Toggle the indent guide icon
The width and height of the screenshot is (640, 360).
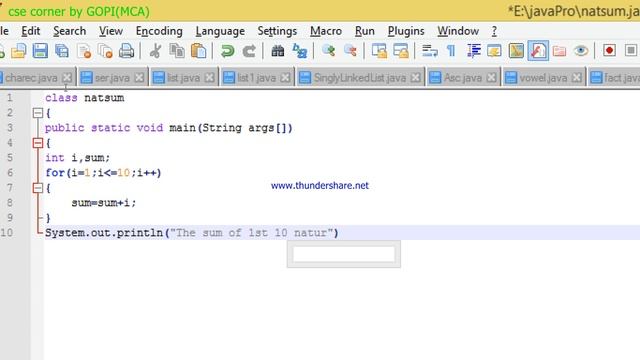(x=473, y=51)
